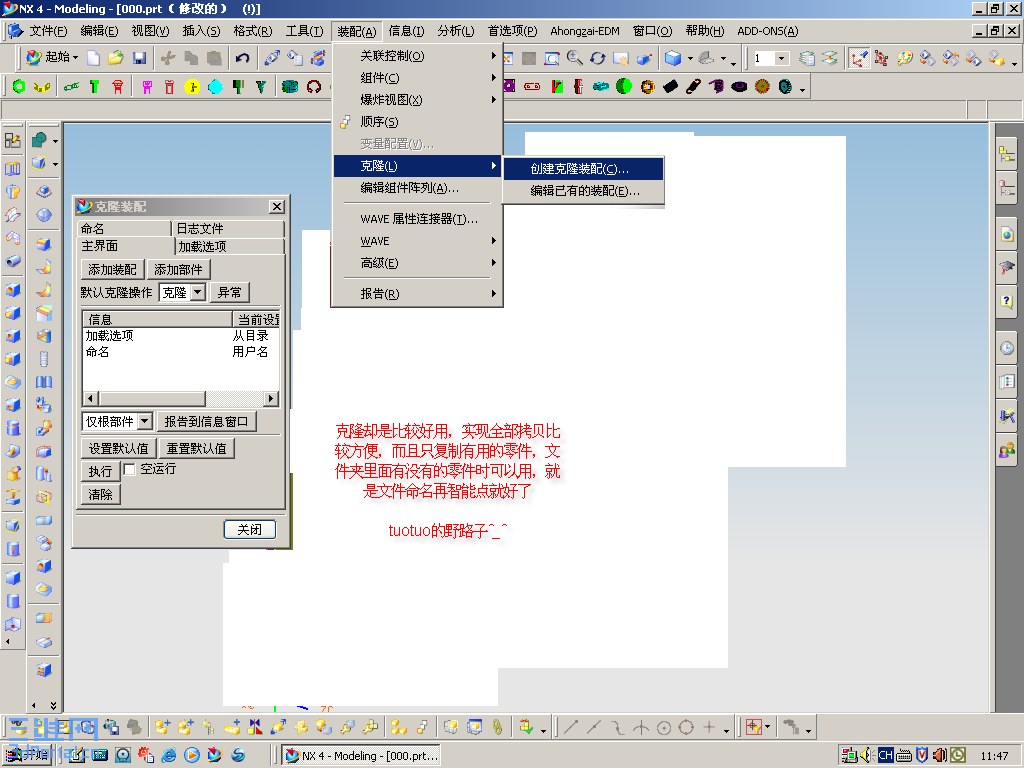Click the 关闭 button in clone dialog
Image resolution: width=1024 pixels, height=768 pixels.
click(249, 530)
